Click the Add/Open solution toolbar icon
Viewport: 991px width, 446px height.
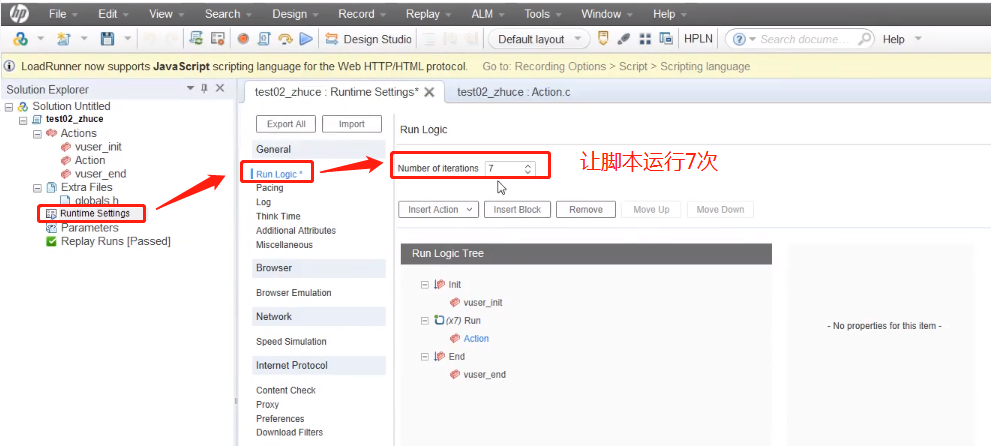[x=20, y=39]
